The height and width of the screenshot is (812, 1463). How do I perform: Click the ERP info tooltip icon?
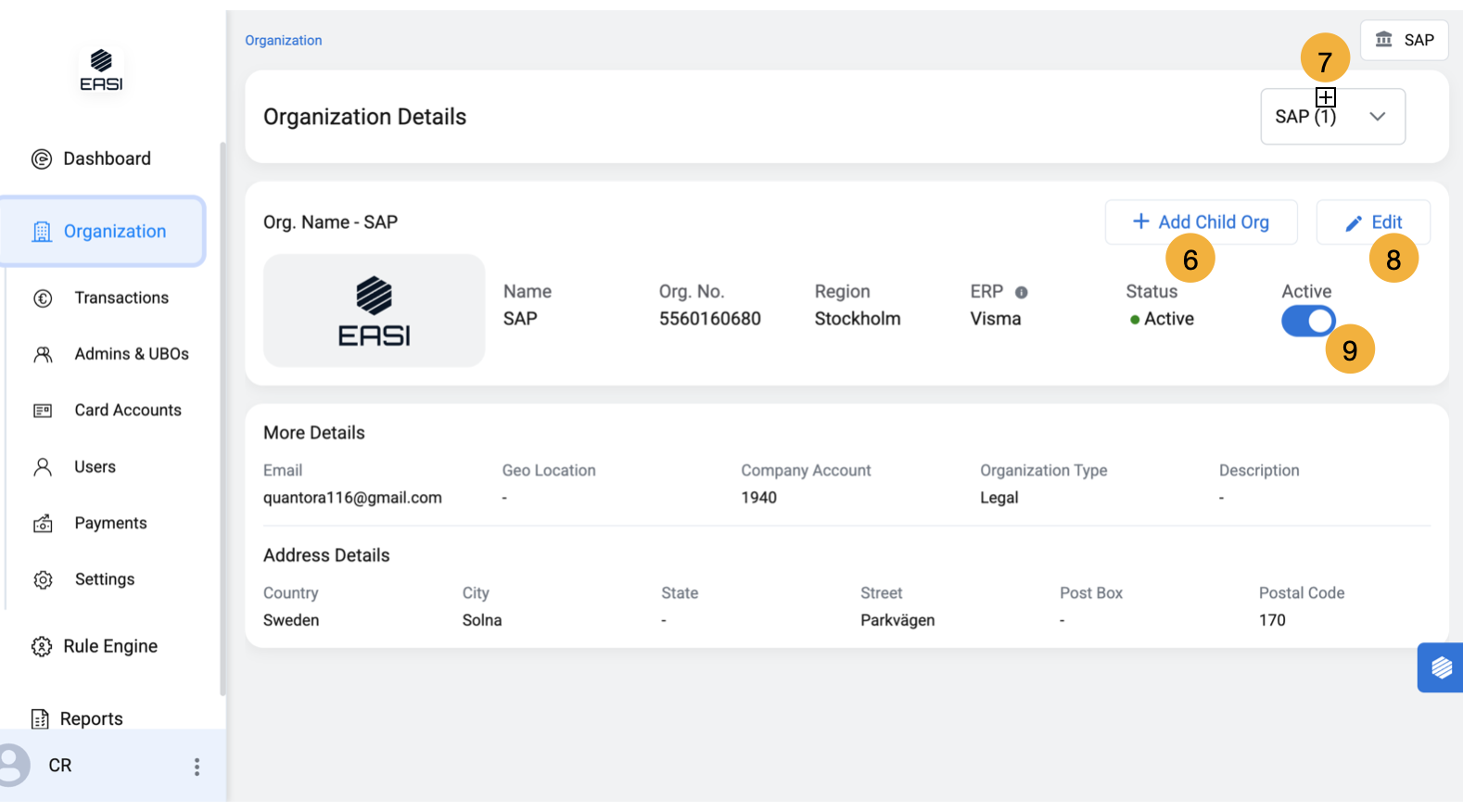click(x=1021, y=293)
